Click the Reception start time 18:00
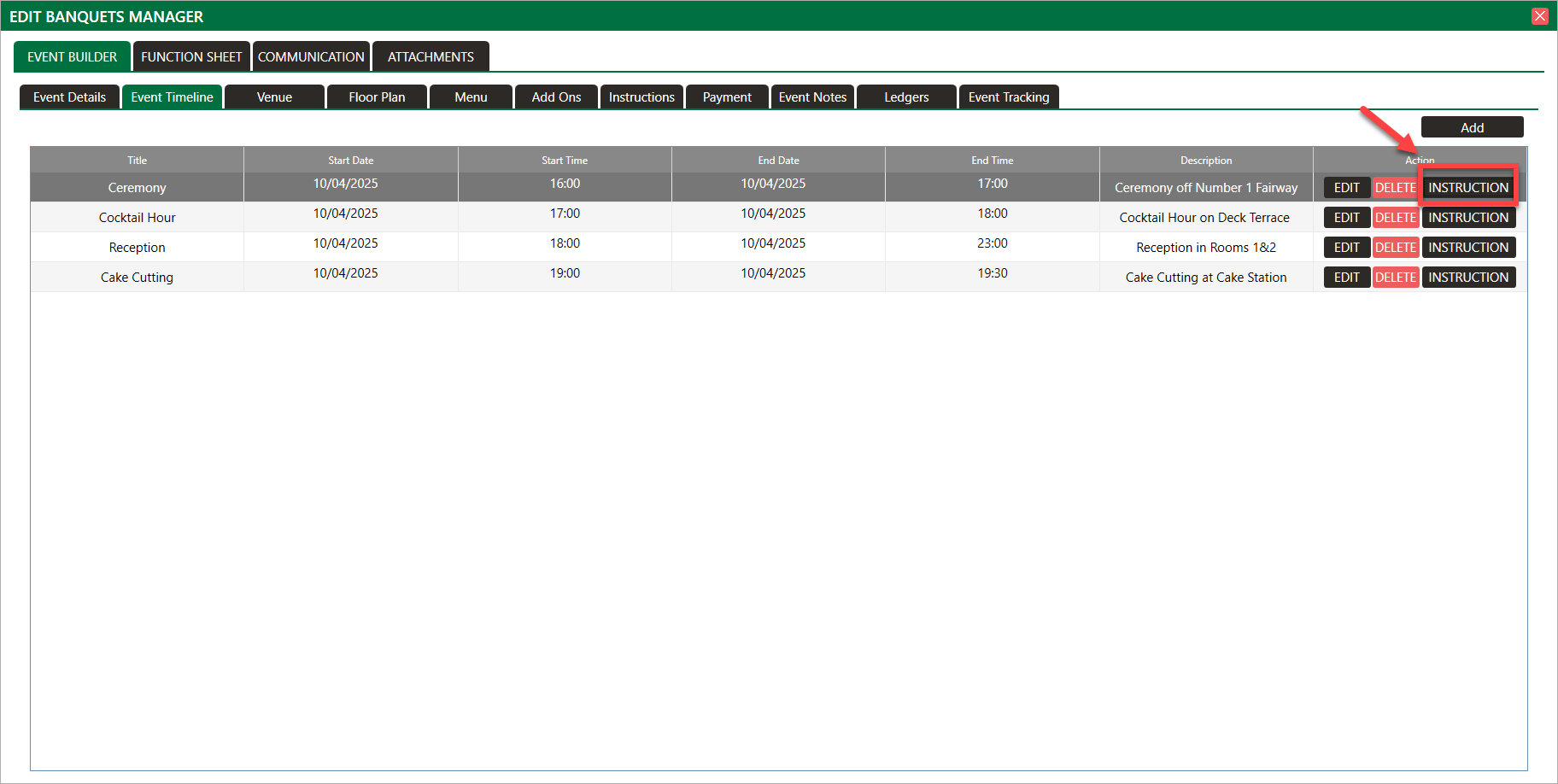 coord(565,243)
